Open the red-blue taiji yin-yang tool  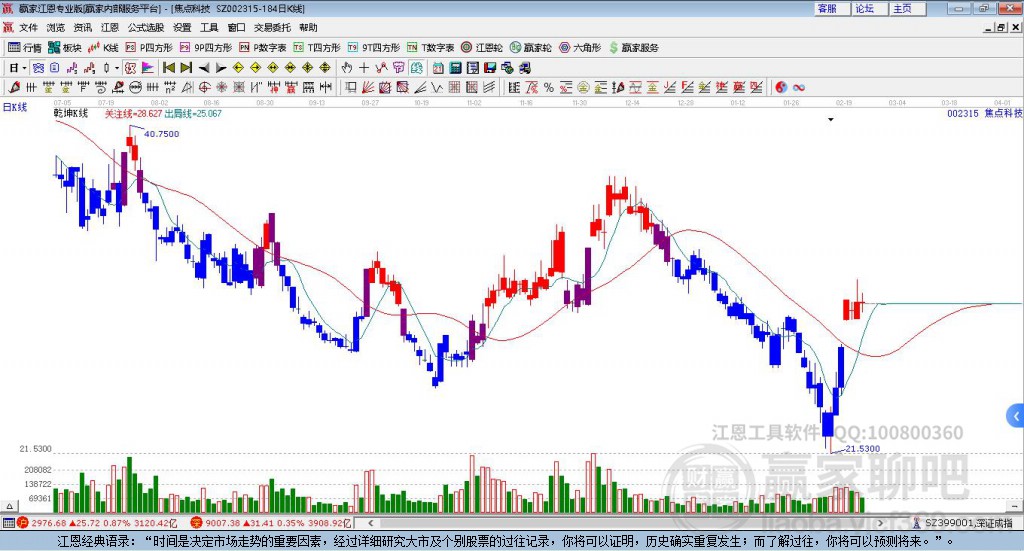point(782,87)
